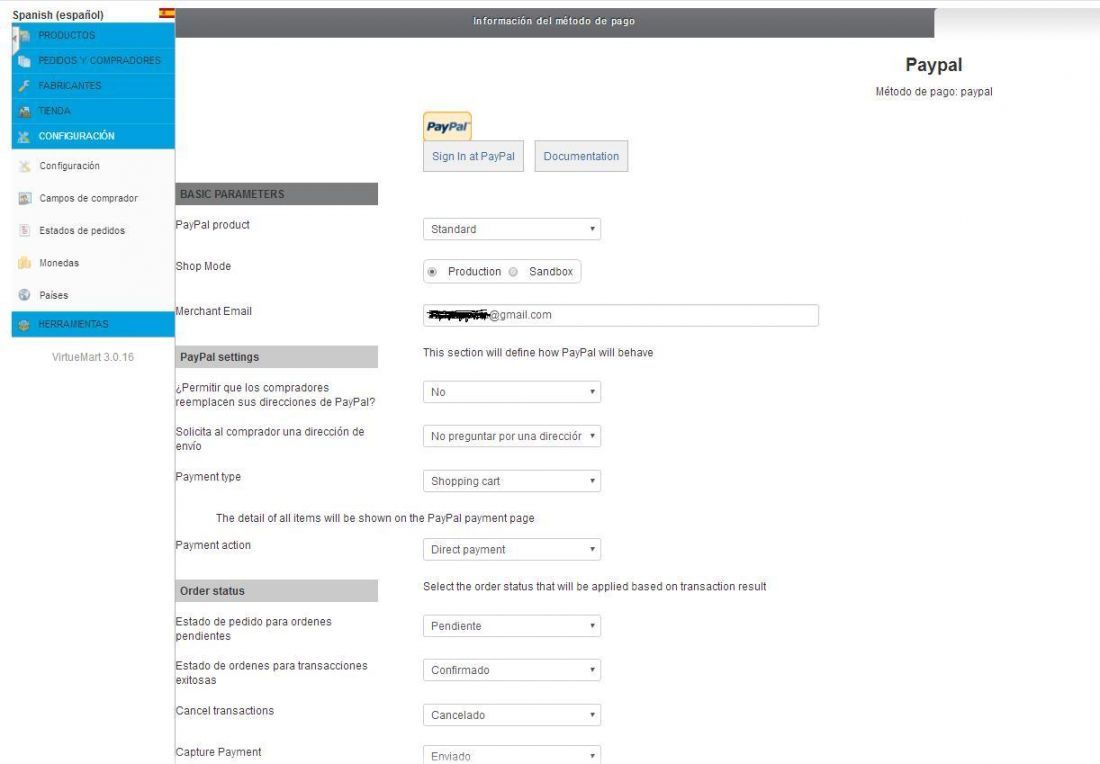The width and height of the screenshot is (1100, 764).
Task: Collapse the sidebar with the arrow handle
Action: tap(15, 40)
